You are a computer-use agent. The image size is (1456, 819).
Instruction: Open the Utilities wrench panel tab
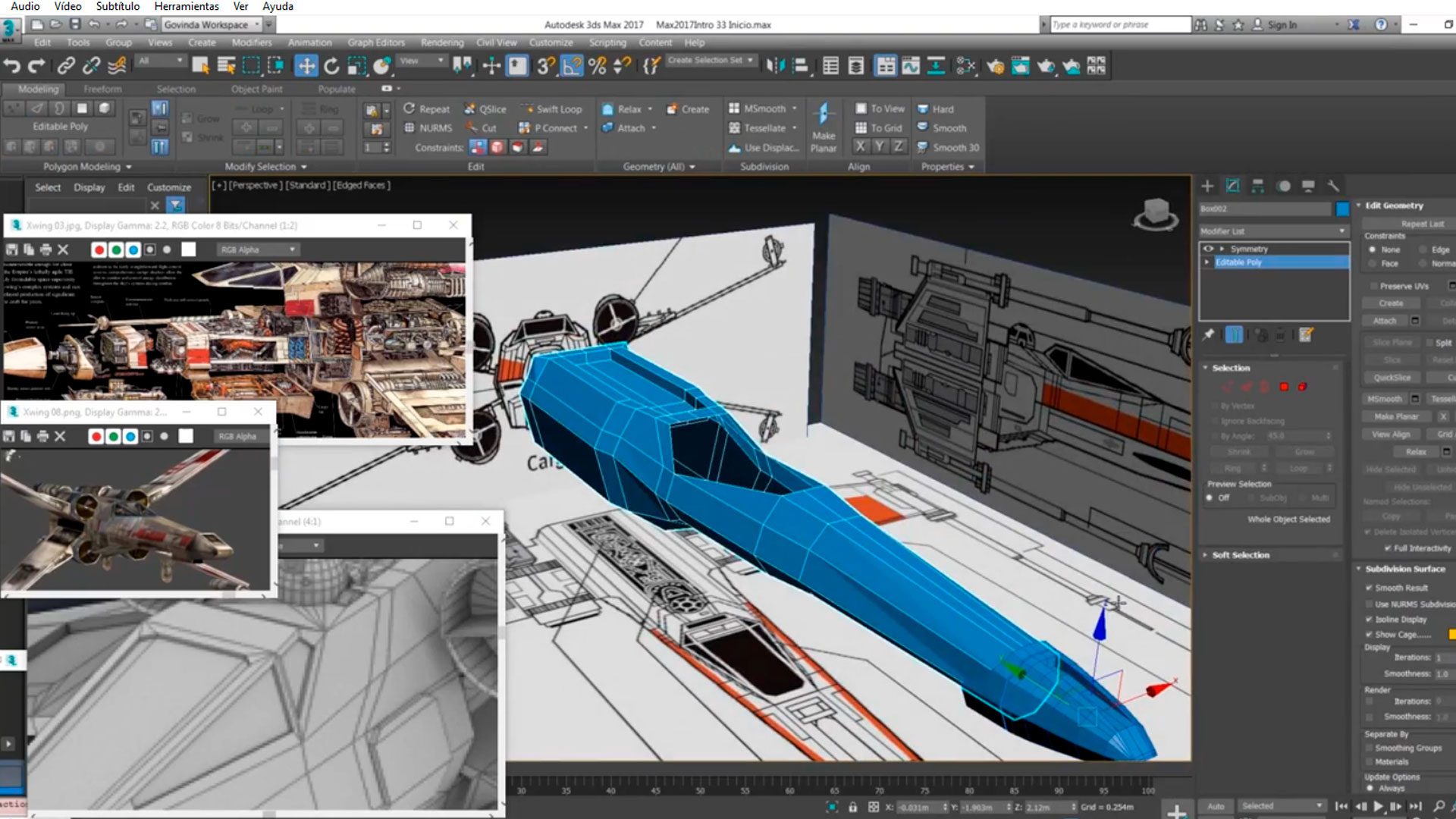1333,186
